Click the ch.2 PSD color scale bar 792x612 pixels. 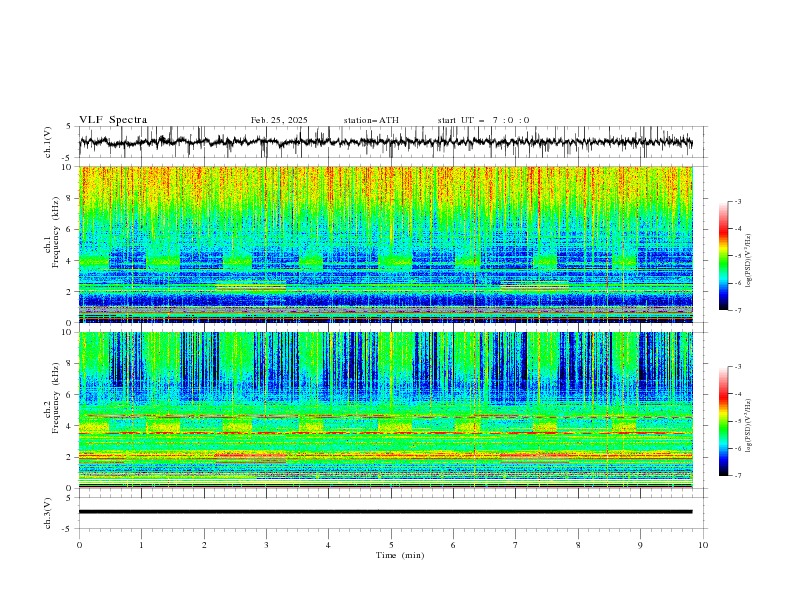tap(723, 421)
